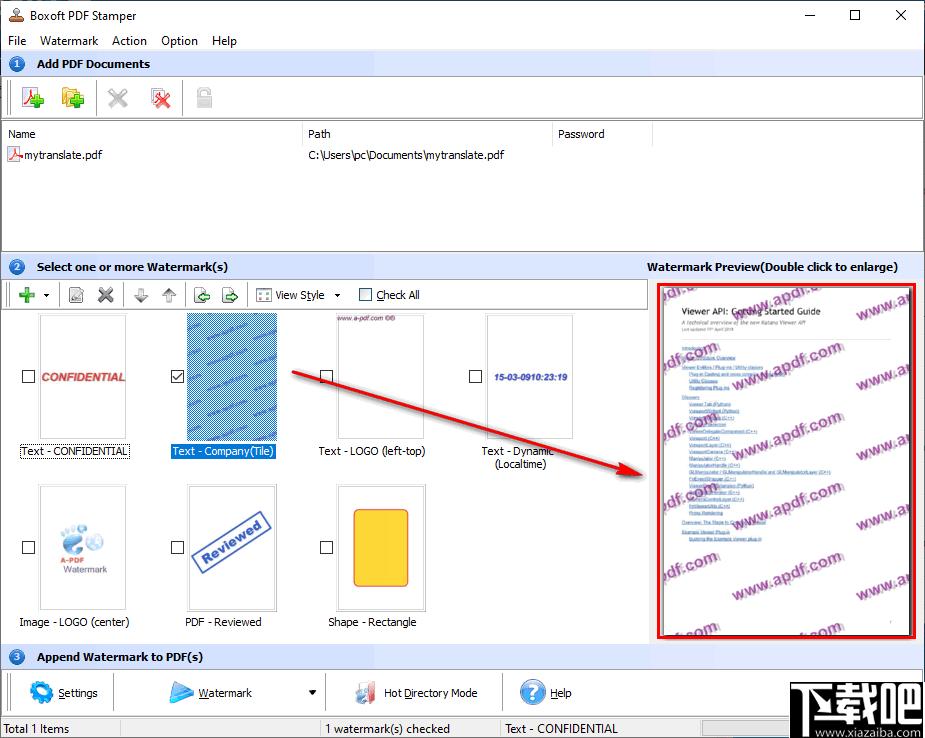Click the padlock password icon
Viewport: 925px width, 738px height.
point(204,98)
